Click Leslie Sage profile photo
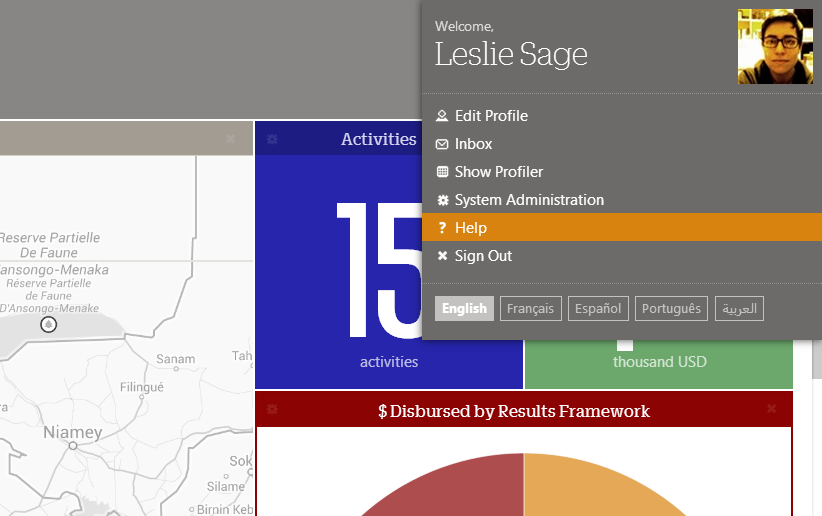The image size is (822, 516). (x=775, y=47)
